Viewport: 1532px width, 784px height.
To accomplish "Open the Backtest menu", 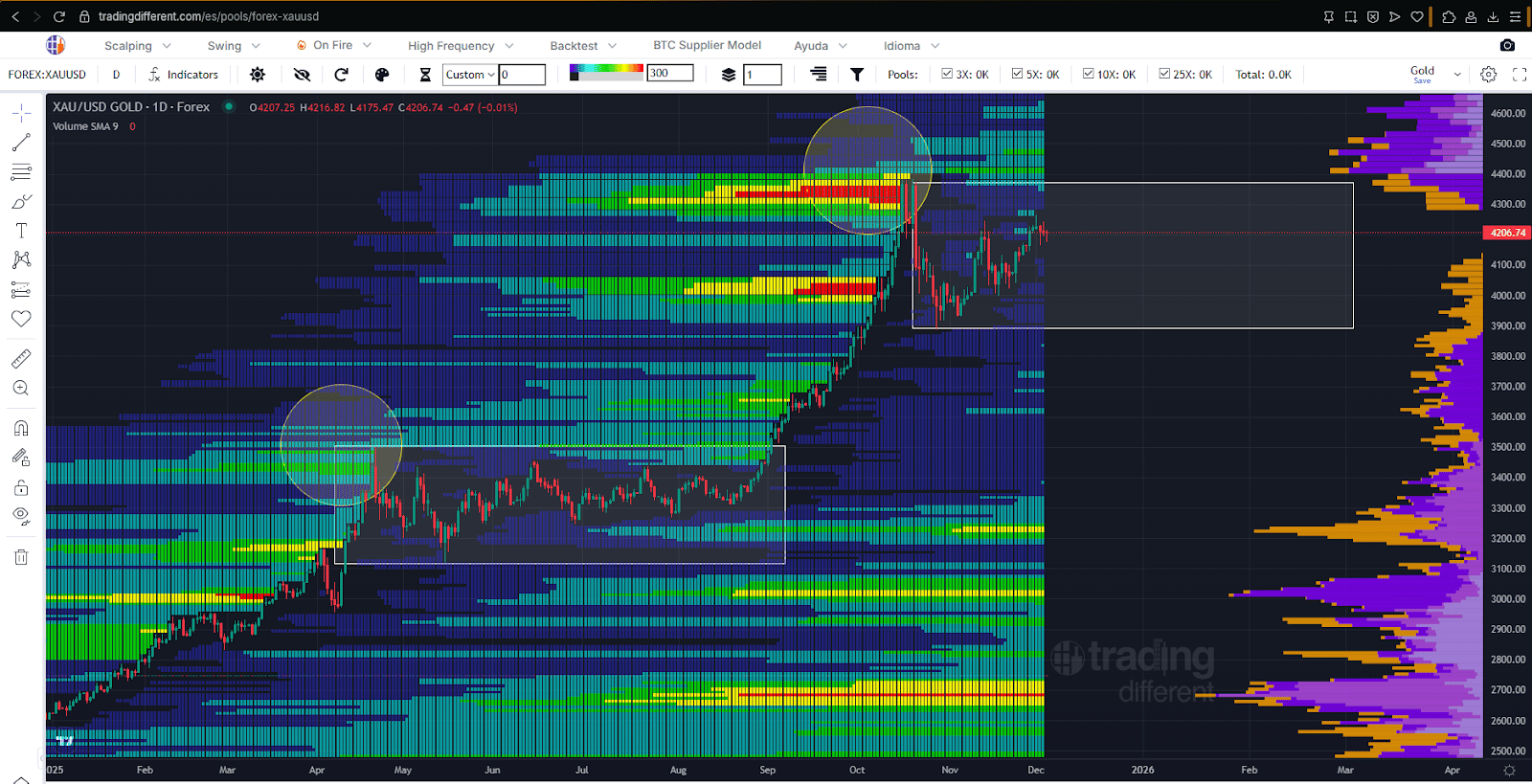I will [583, 46].
